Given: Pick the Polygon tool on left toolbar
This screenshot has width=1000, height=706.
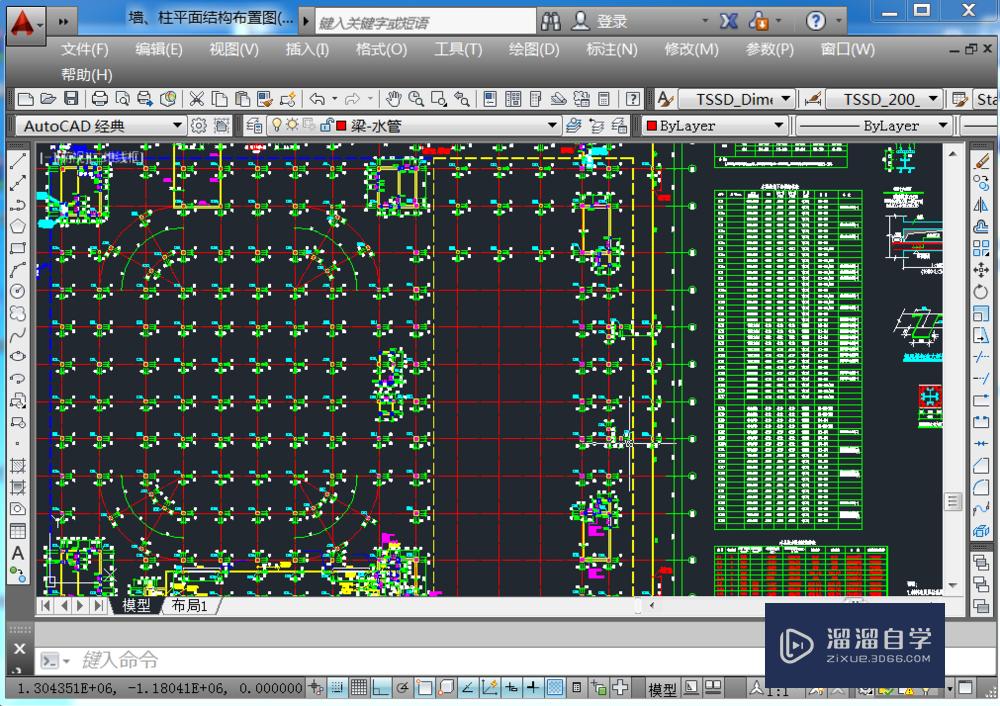Looking at the screenshot, I should 17,224.
